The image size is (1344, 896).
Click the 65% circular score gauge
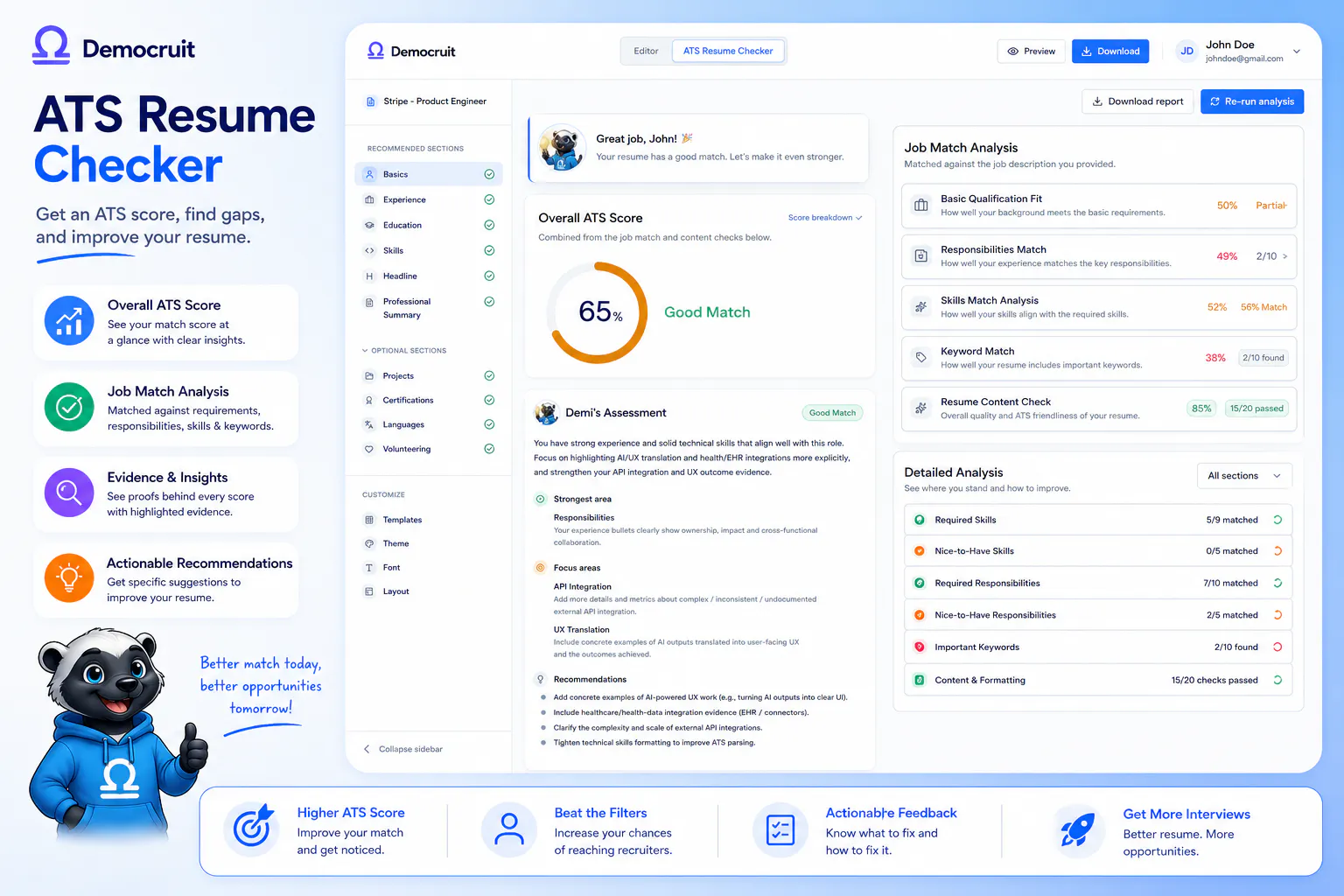coord(598,312)
